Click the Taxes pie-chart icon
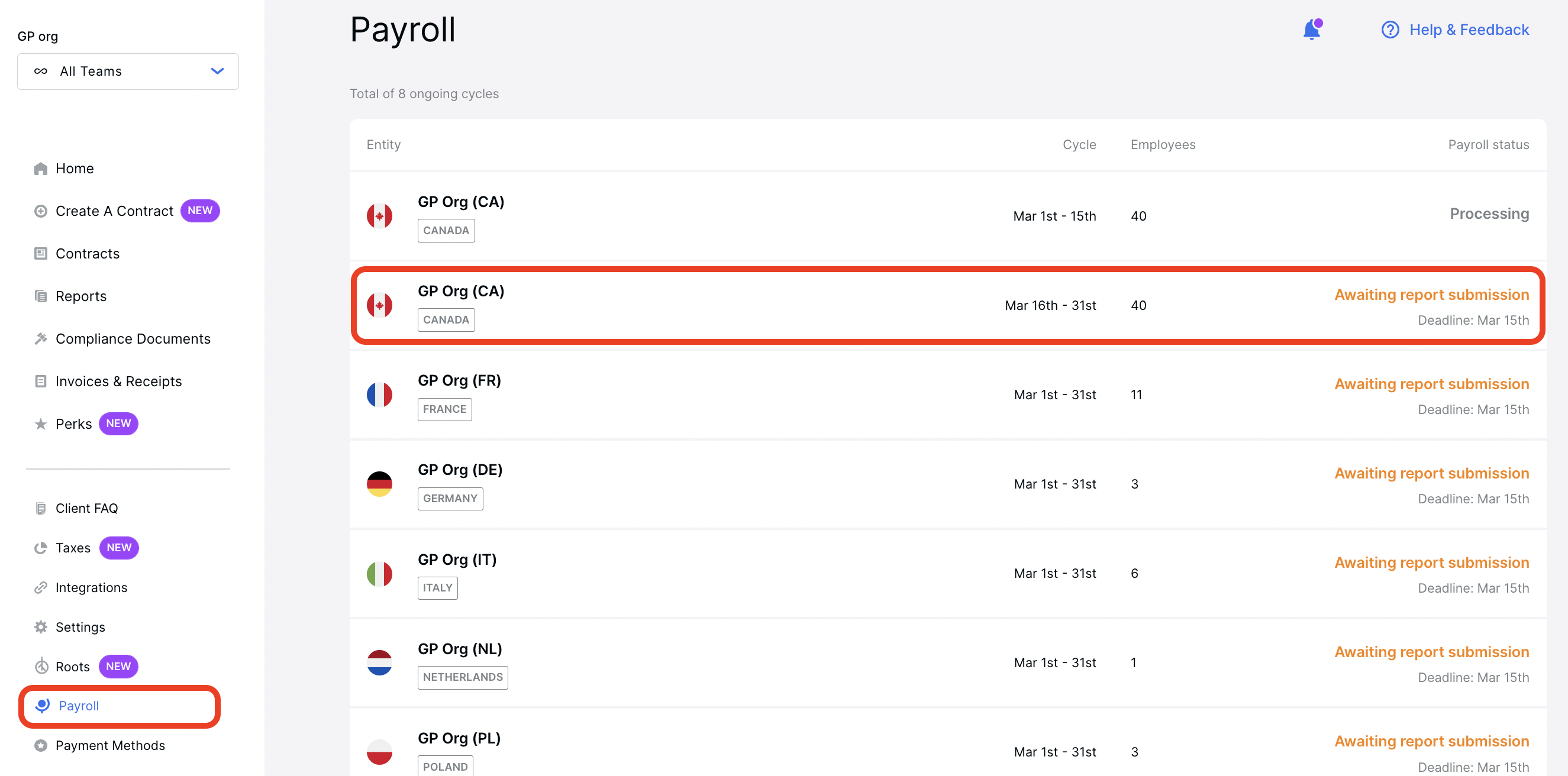 (40, 547)
